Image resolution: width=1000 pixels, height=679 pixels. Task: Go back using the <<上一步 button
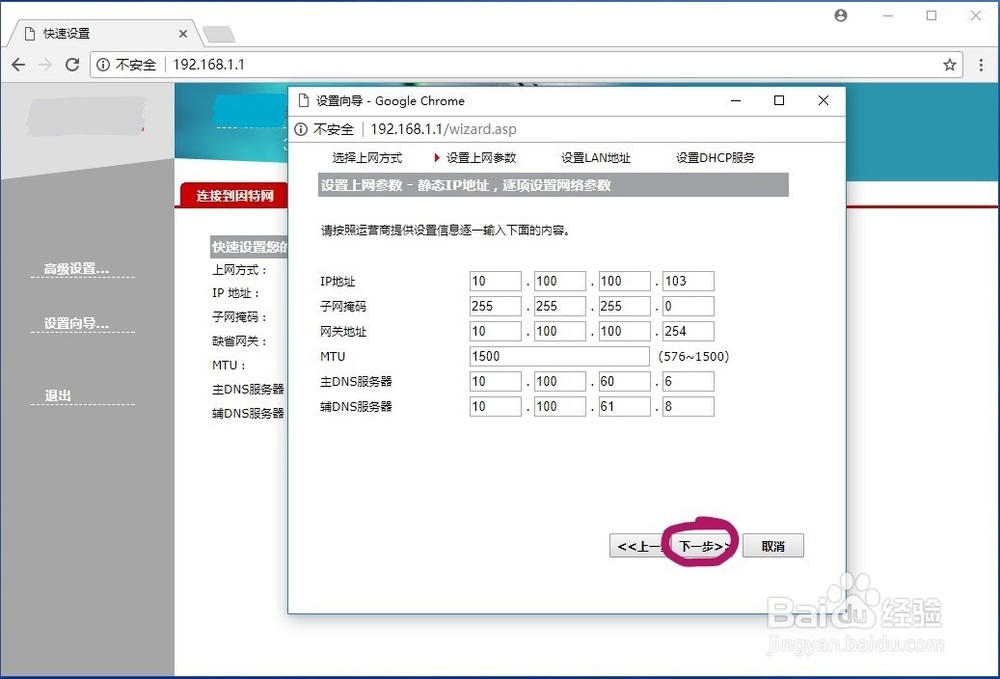tap(638, 545)
